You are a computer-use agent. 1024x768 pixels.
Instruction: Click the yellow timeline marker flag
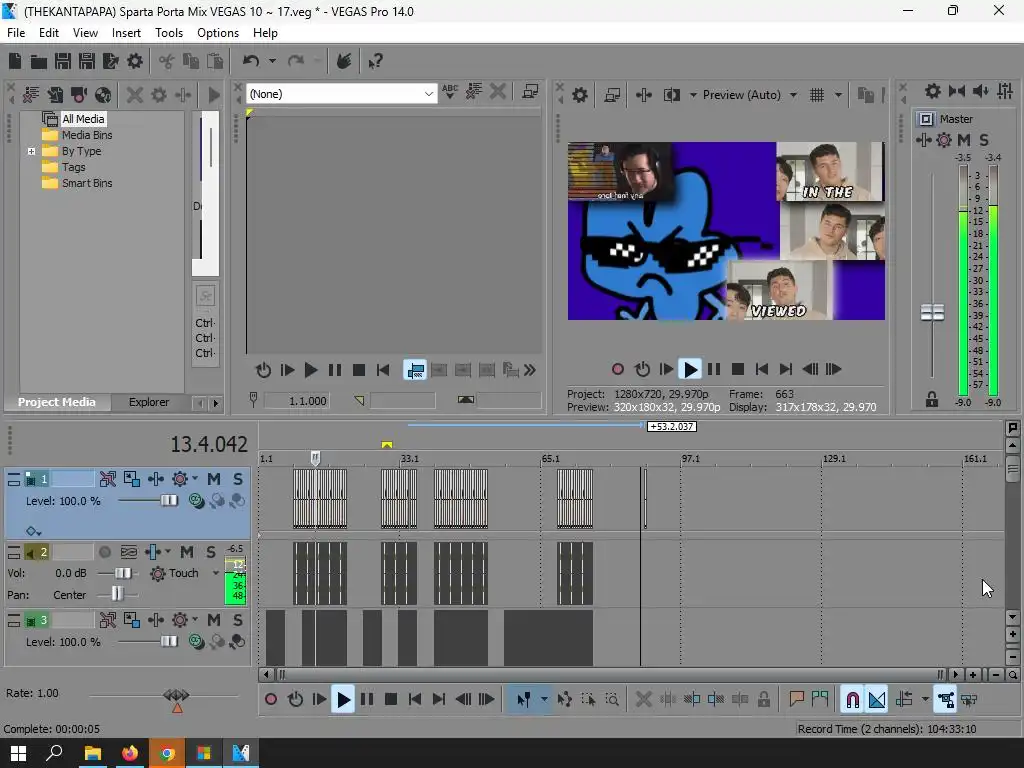pyautogui.click(x=387, y=445)
